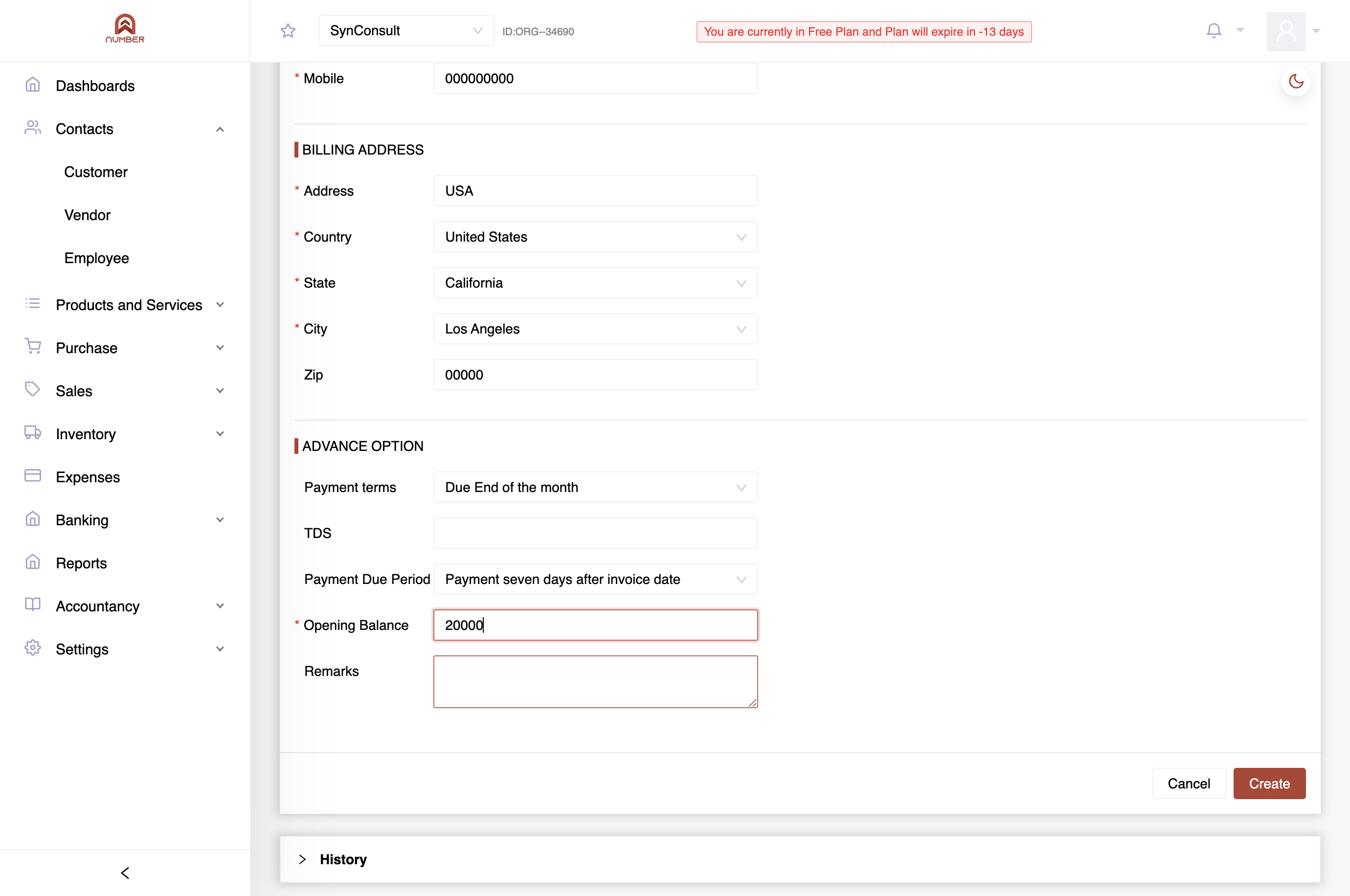Expand Purchase menu chevron
This screenshot has width=1350, height=896.
(220, 347)
